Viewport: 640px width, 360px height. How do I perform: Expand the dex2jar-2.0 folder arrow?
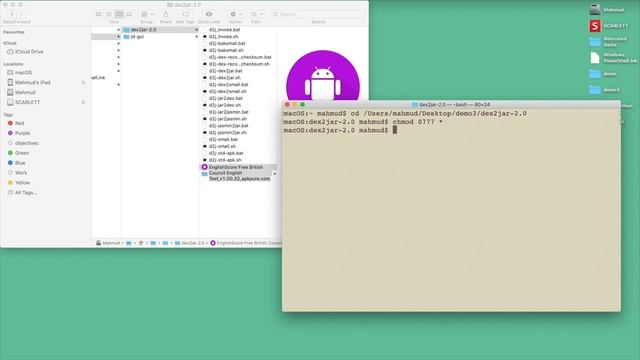(x=196, y=30)
